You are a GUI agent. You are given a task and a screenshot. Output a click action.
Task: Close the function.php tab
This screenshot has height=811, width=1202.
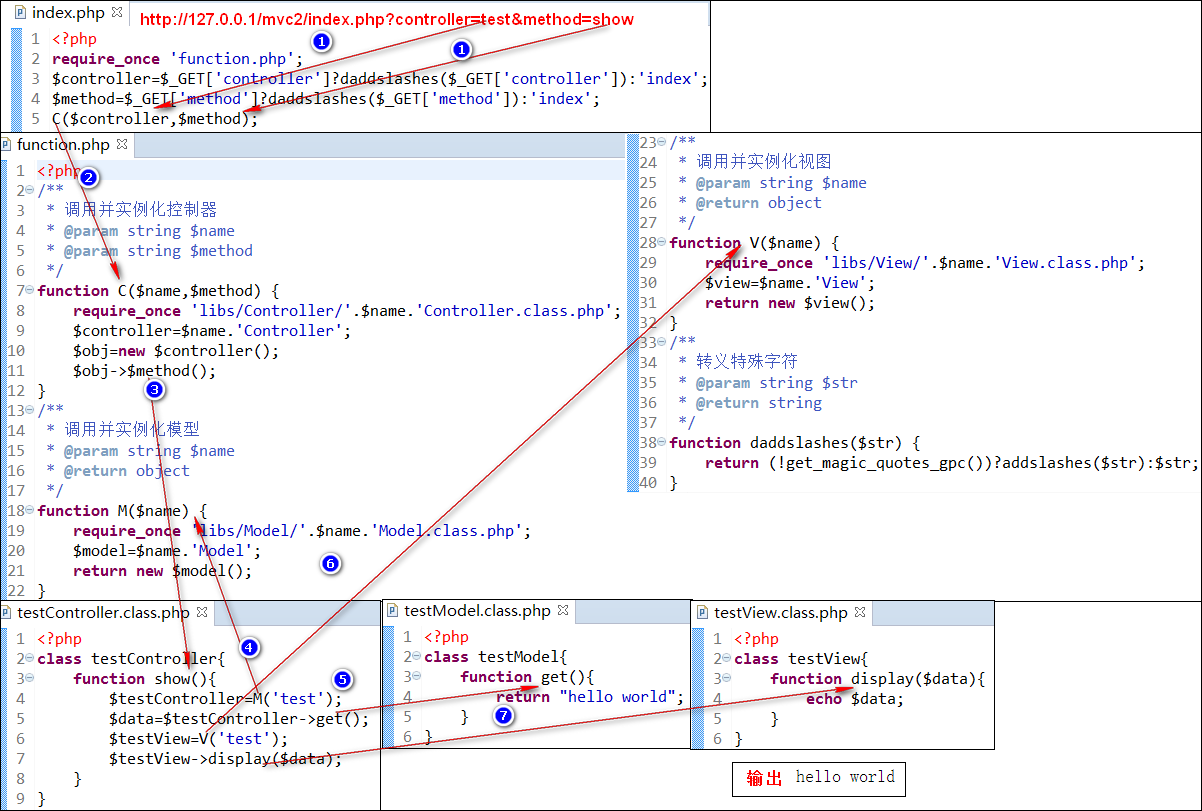(x=122, y=145)
